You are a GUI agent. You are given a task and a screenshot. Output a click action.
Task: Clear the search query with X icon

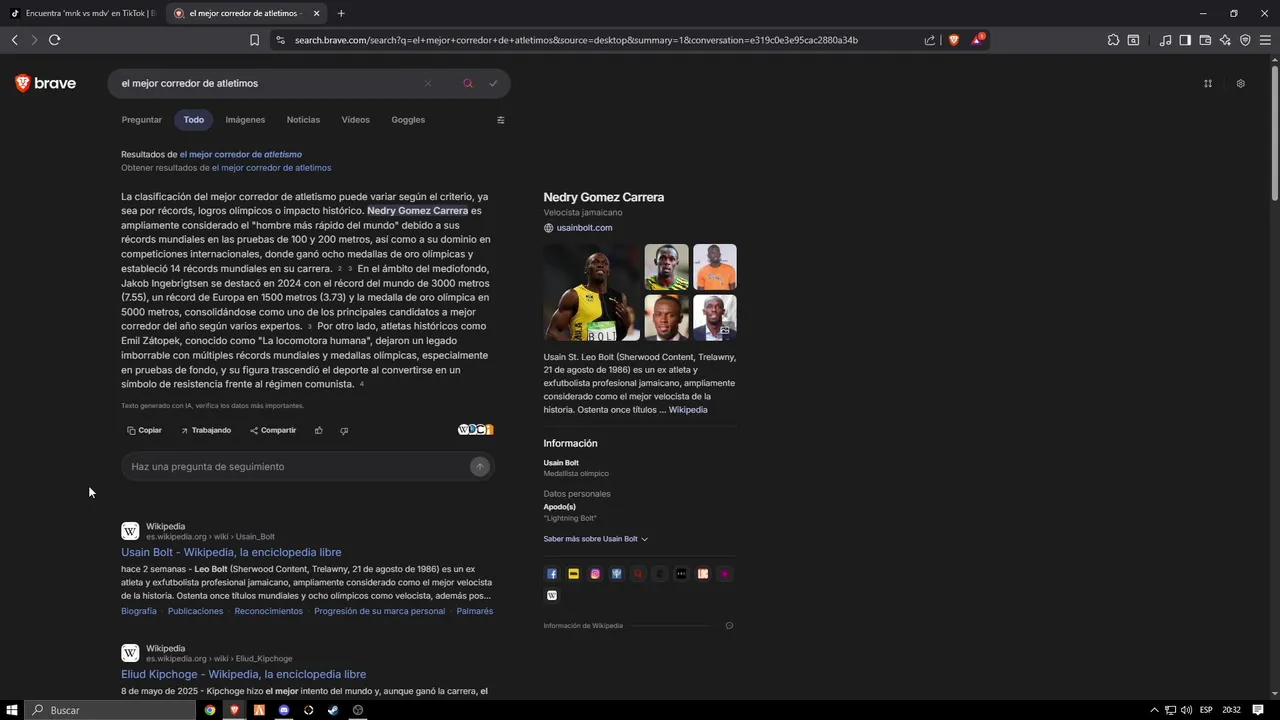(x=428, y=83)
